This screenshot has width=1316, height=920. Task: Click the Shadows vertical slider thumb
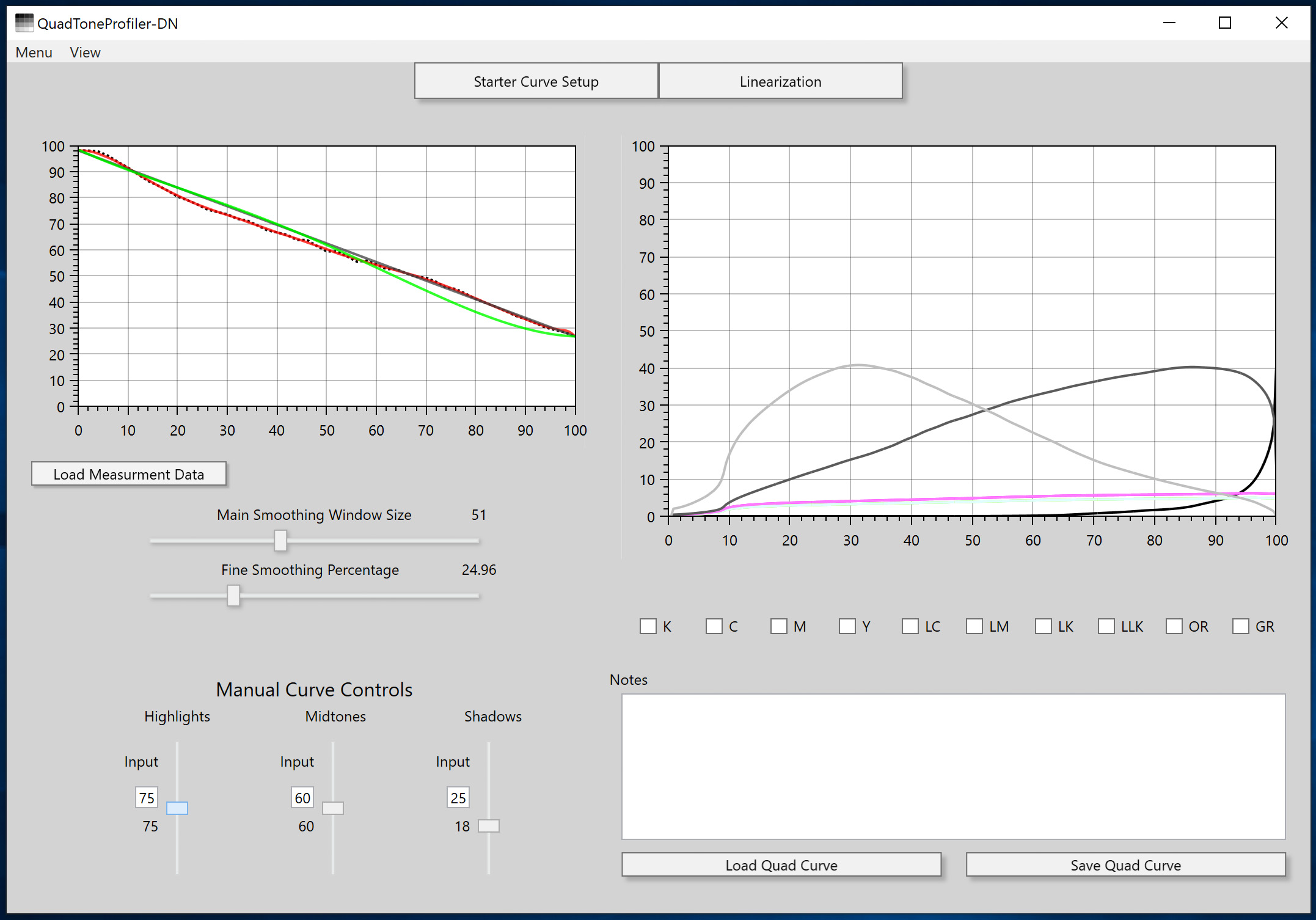pyautogui.click(x=489, y=826)
